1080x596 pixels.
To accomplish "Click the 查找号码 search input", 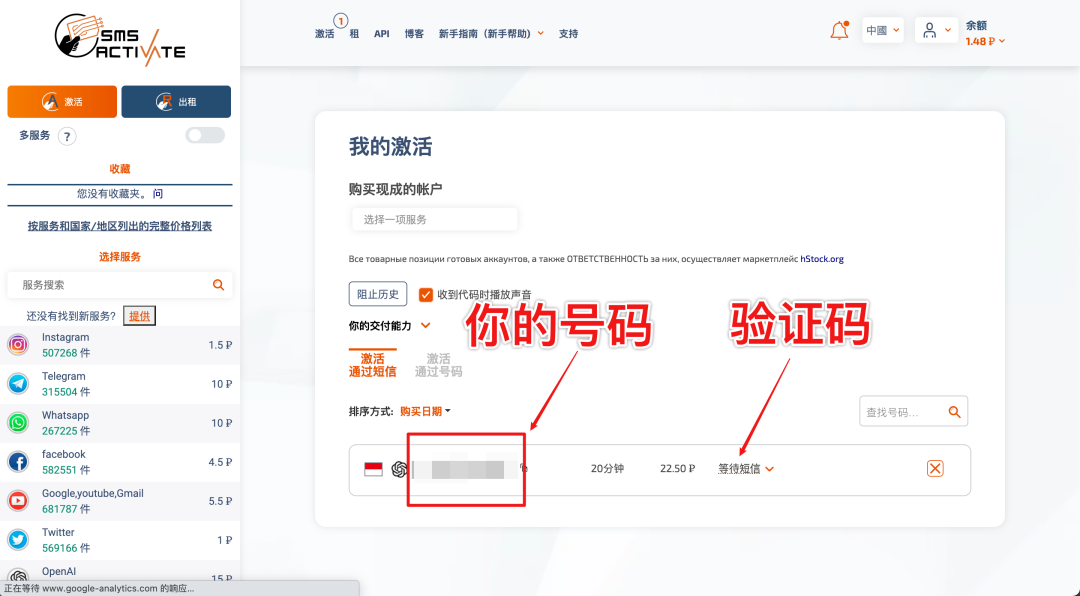I will (x=905, y=411).
